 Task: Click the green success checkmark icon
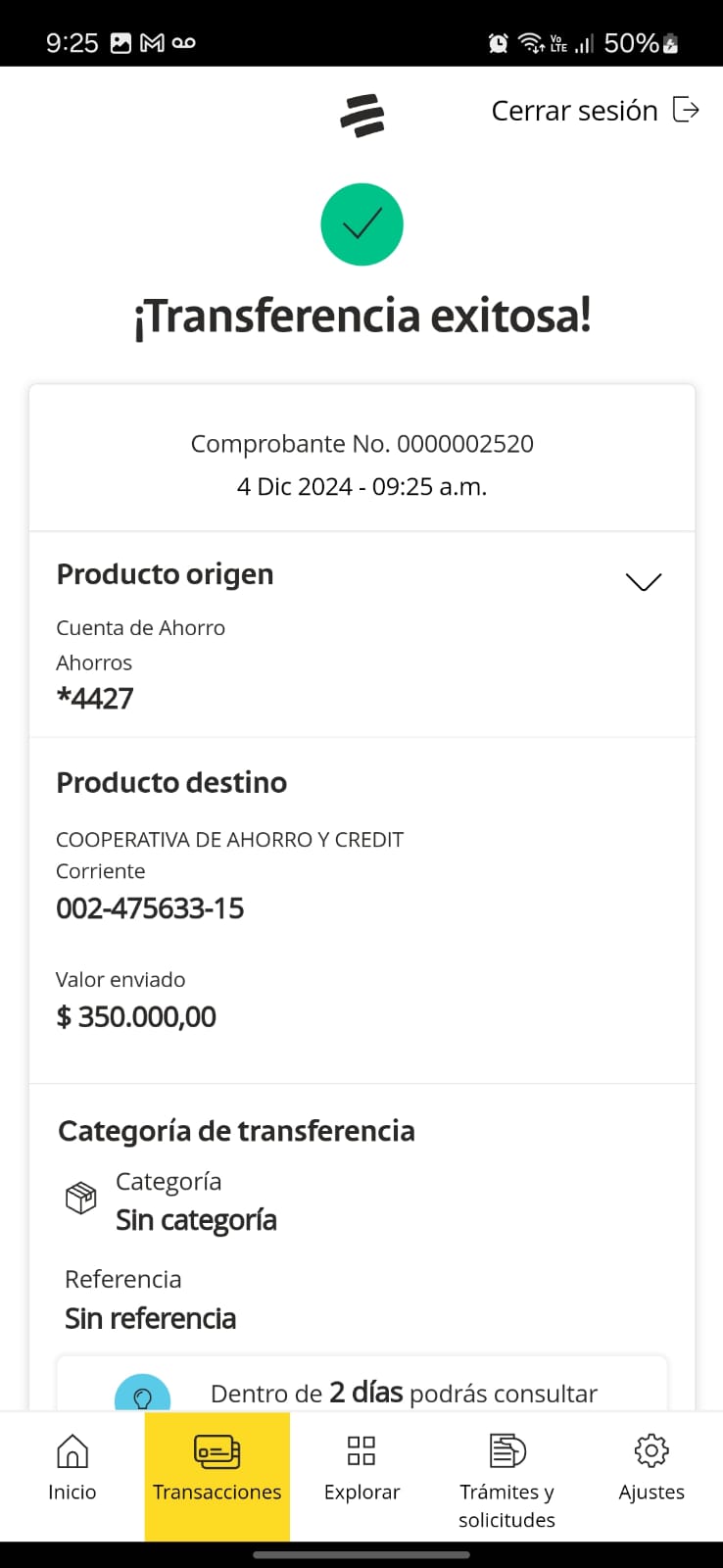[361, 224]
